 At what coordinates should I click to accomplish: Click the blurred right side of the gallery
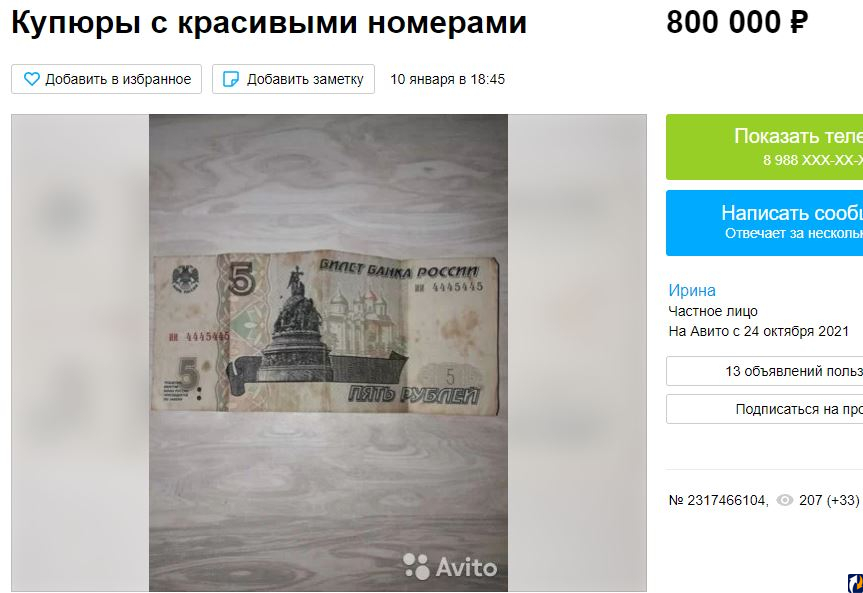(577, 352)
